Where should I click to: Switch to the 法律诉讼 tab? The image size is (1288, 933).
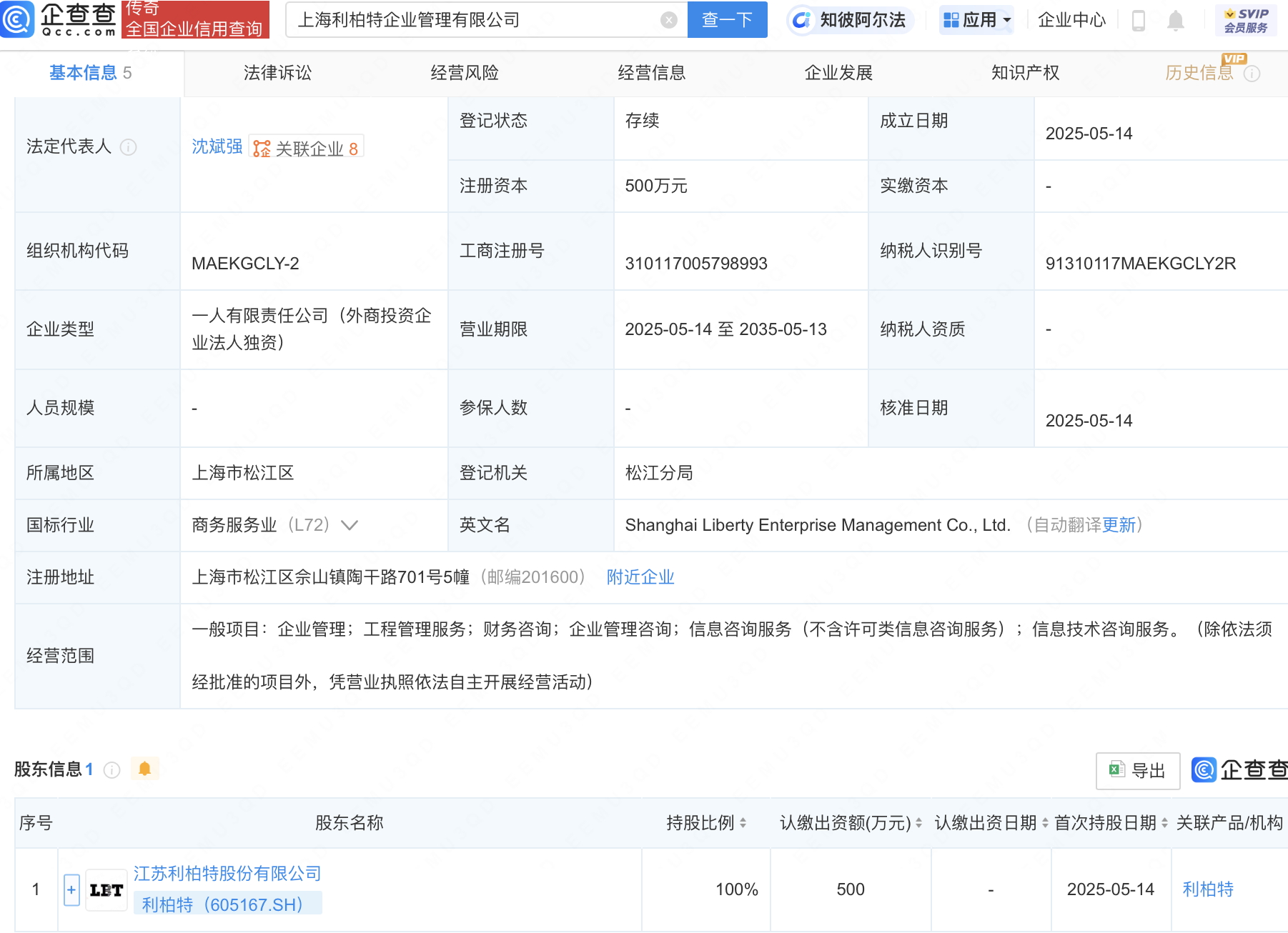277,73
